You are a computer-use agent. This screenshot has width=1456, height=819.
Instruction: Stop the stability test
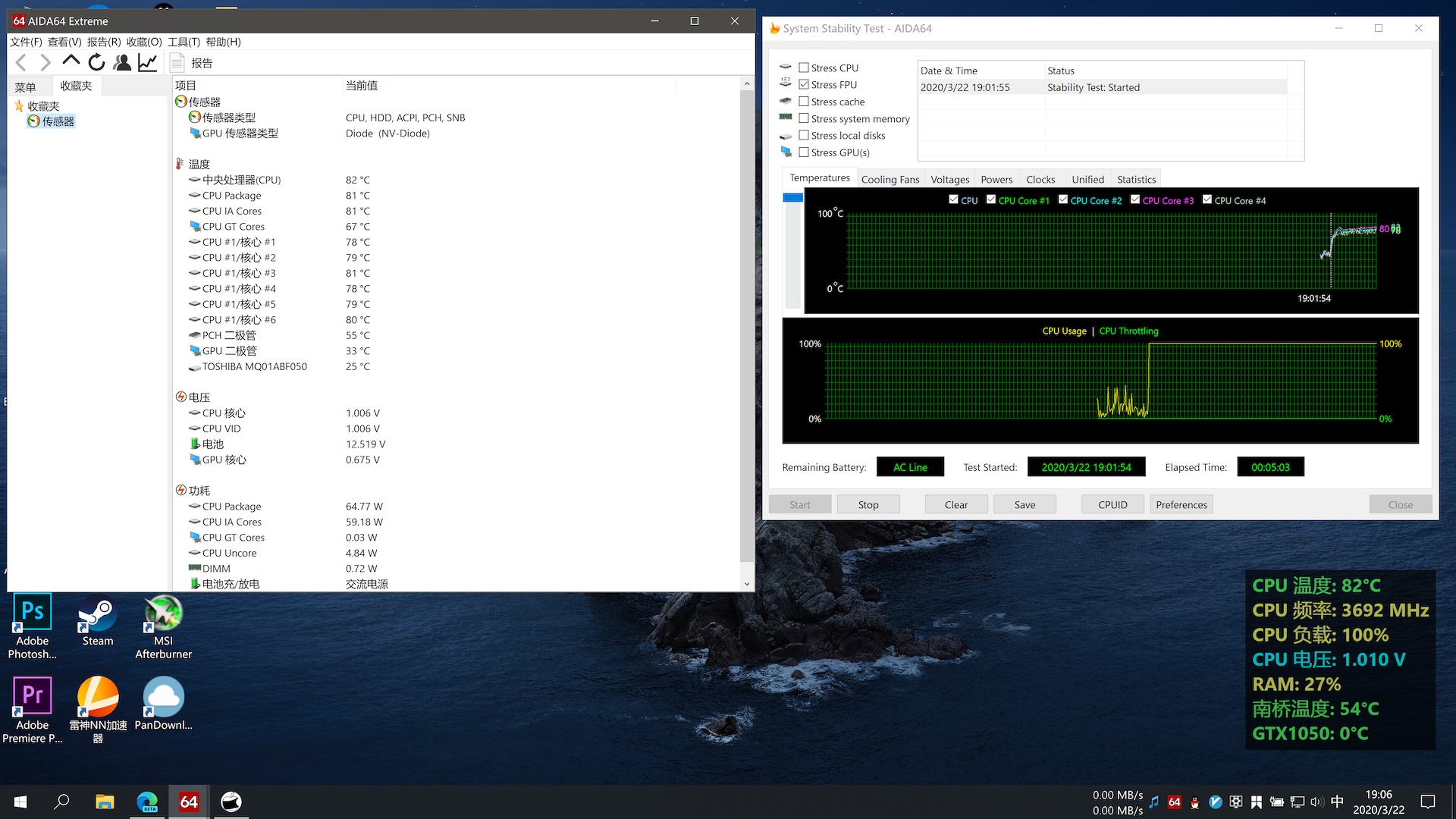tap(868, 504)
